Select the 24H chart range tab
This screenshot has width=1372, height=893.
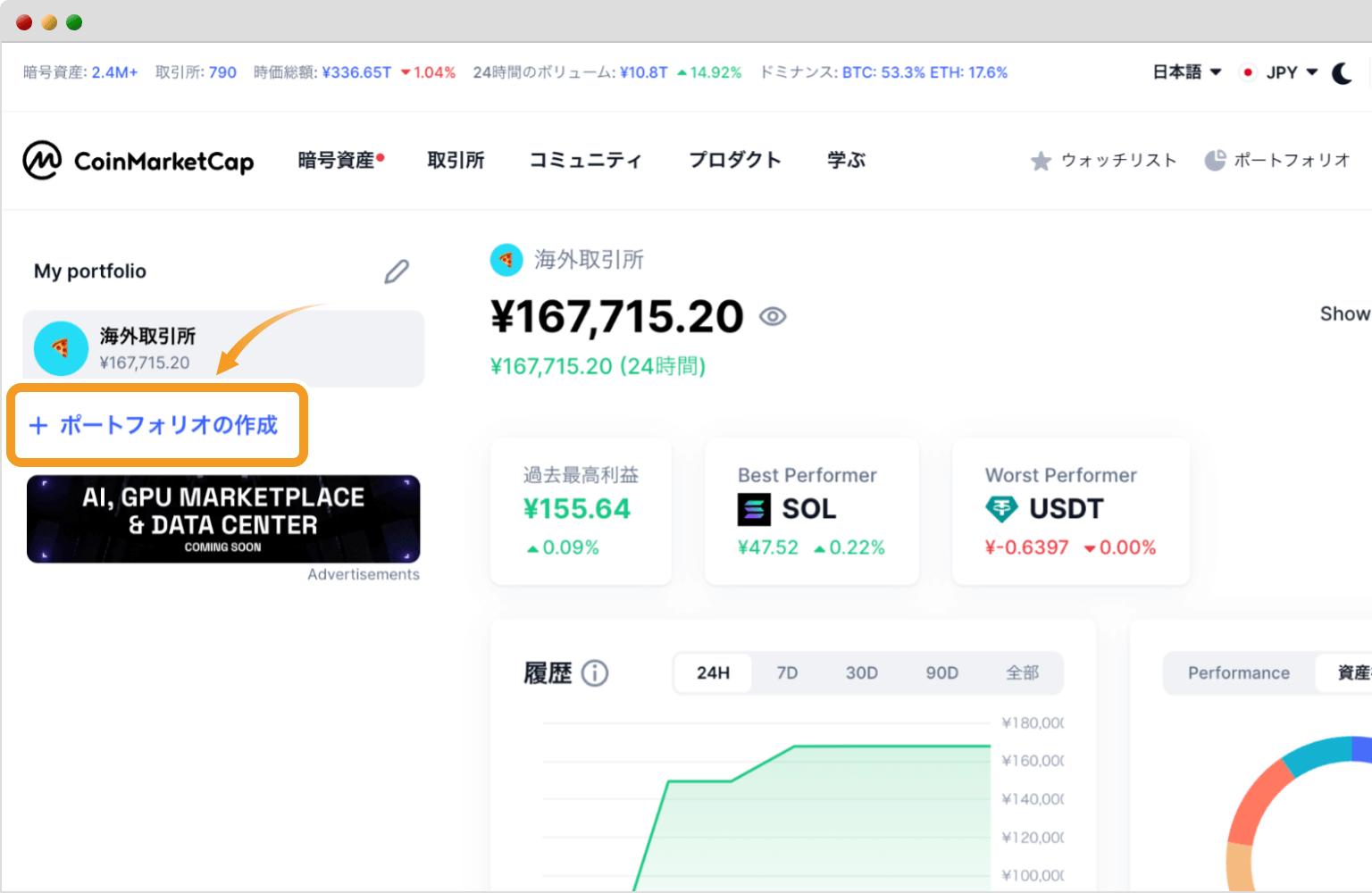pos(713,672)
